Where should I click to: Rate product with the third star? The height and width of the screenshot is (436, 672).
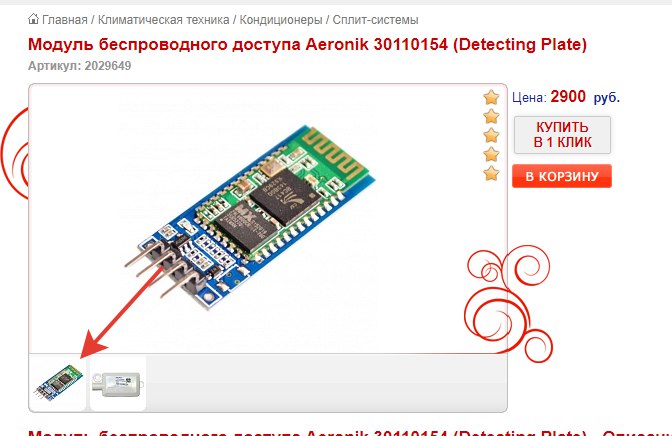click(x=491, y=135)
